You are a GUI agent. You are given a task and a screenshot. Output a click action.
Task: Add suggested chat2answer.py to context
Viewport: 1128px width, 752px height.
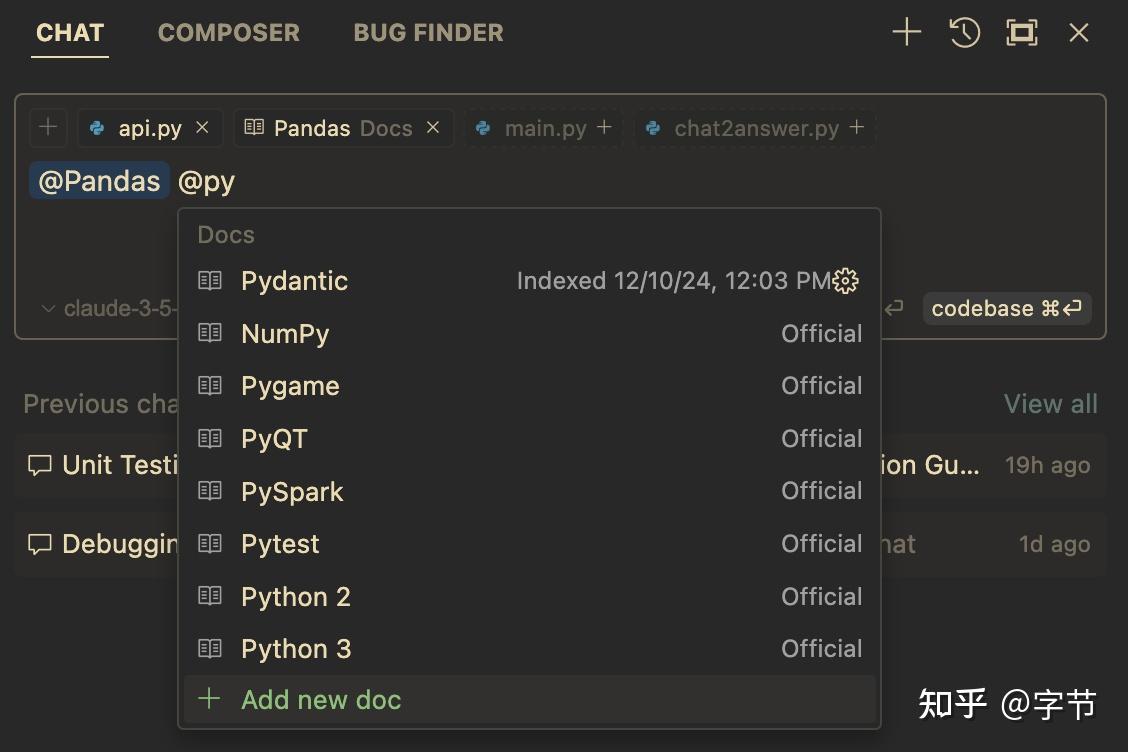point(856,128)
